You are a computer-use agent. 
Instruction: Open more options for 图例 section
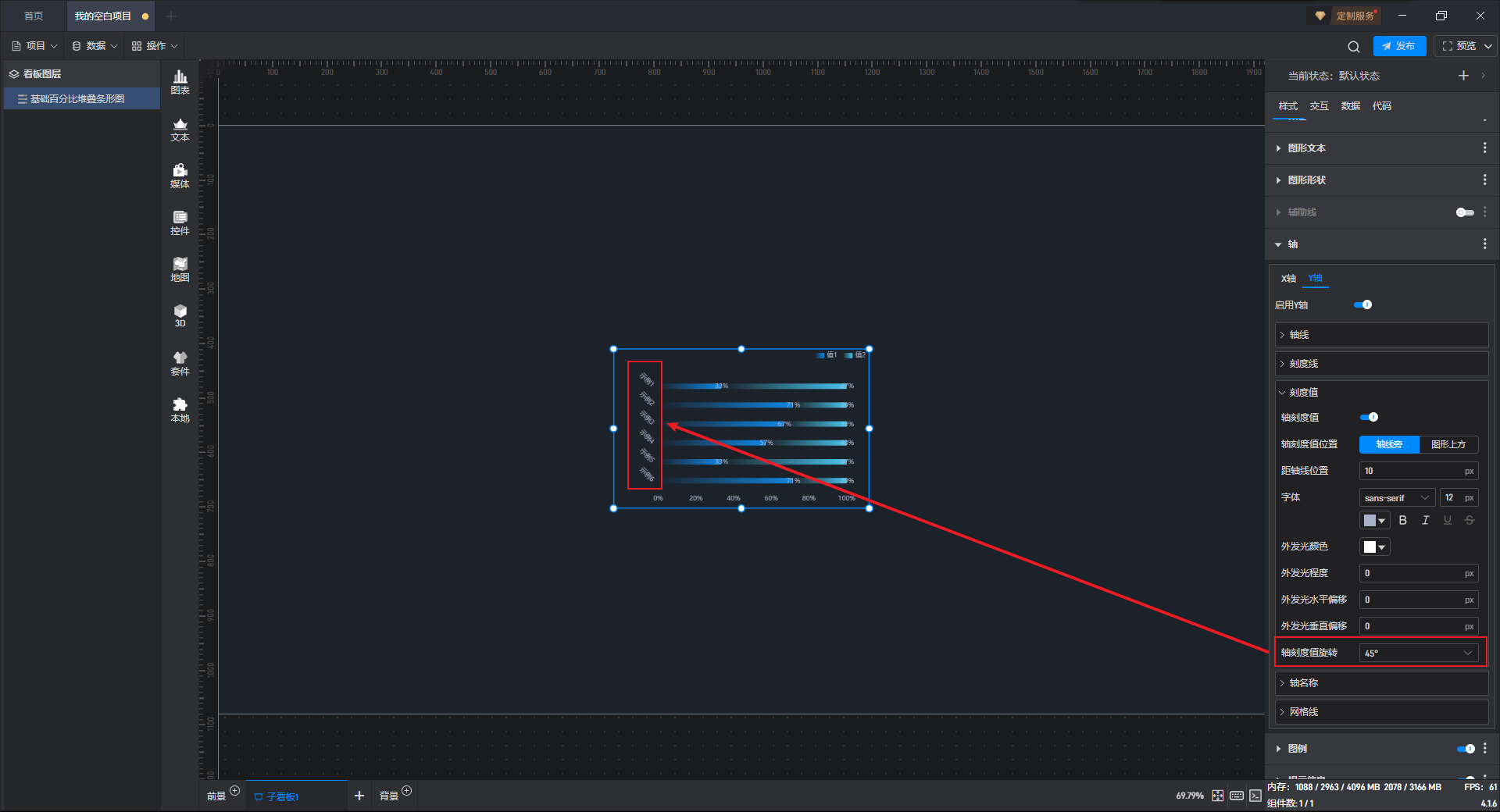click(x=1484, y=749)
